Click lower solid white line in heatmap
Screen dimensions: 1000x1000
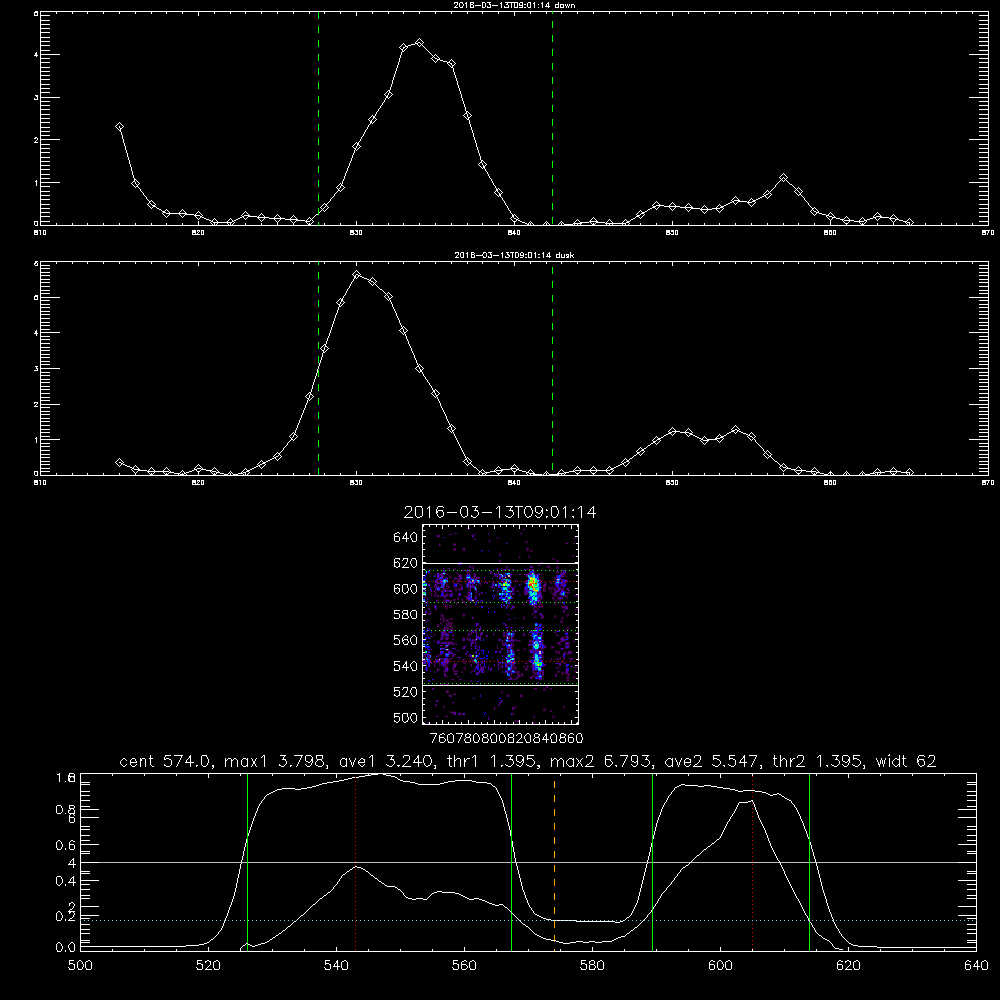pyautogui.click(x=500, y=686)
